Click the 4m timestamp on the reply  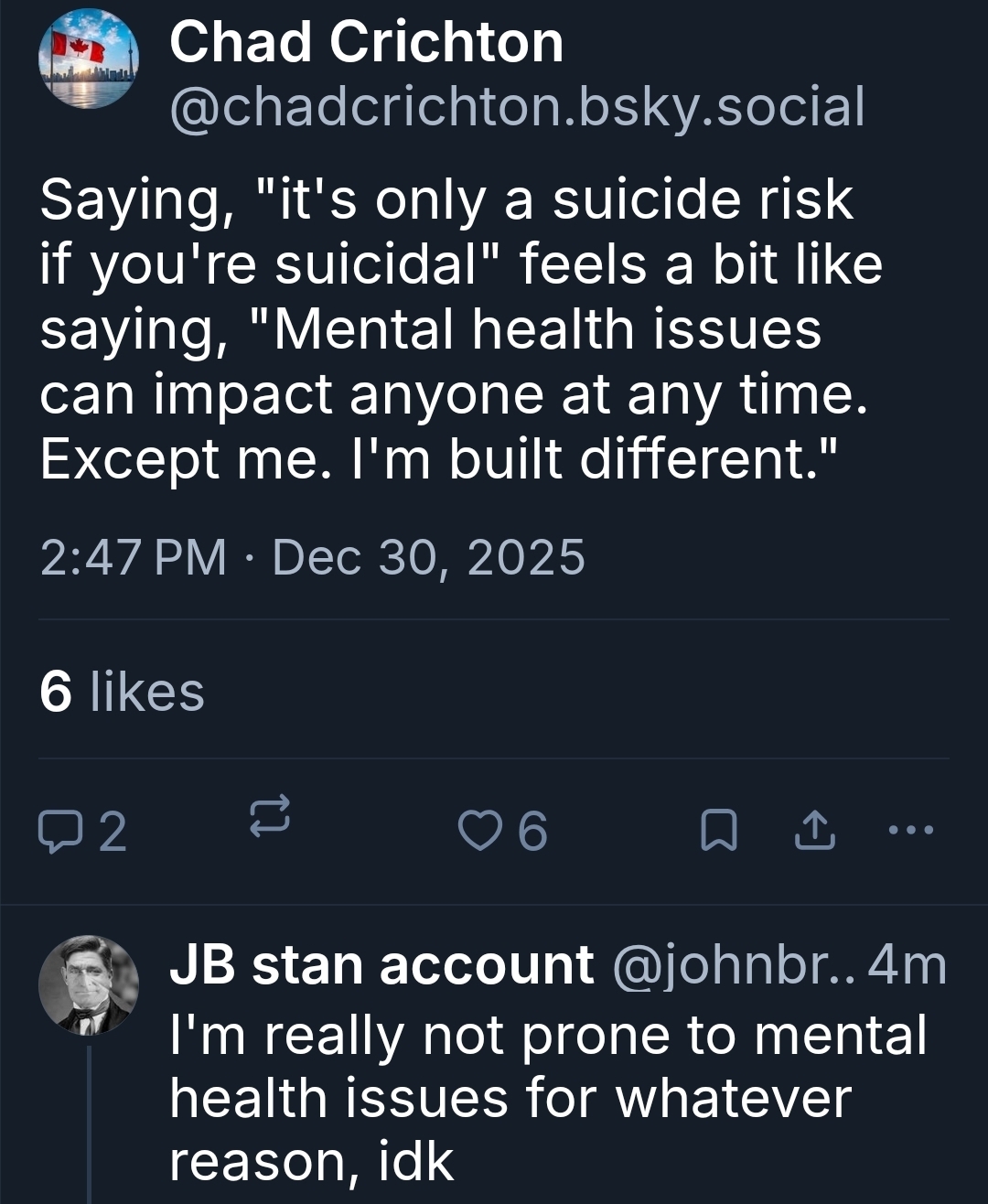pos(907,965)
